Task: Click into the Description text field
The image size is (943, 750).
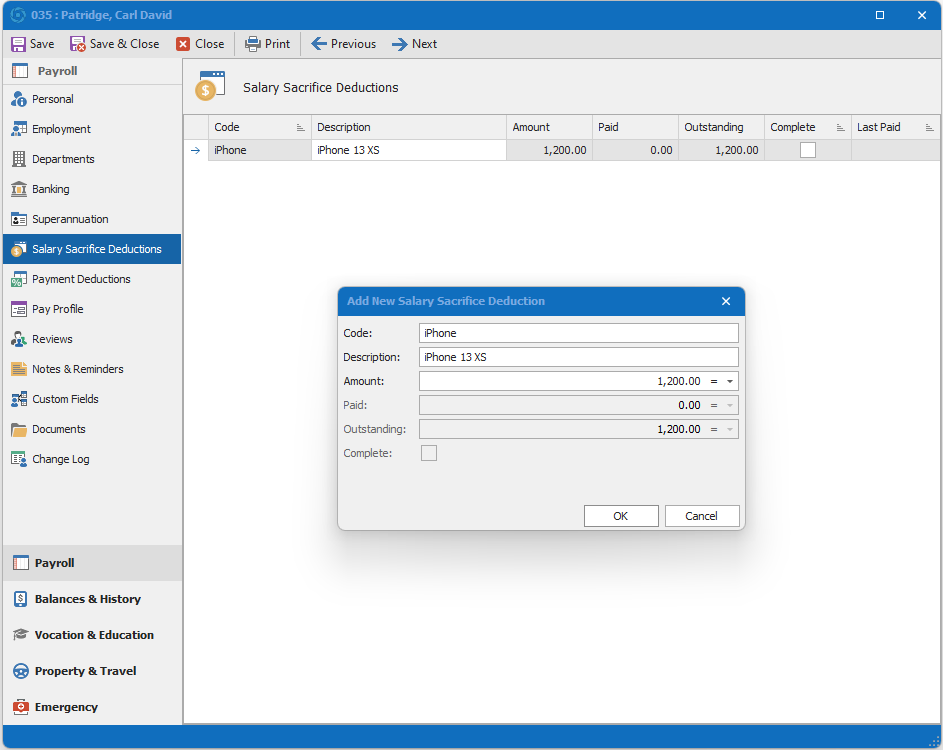Action: (578, 357)
